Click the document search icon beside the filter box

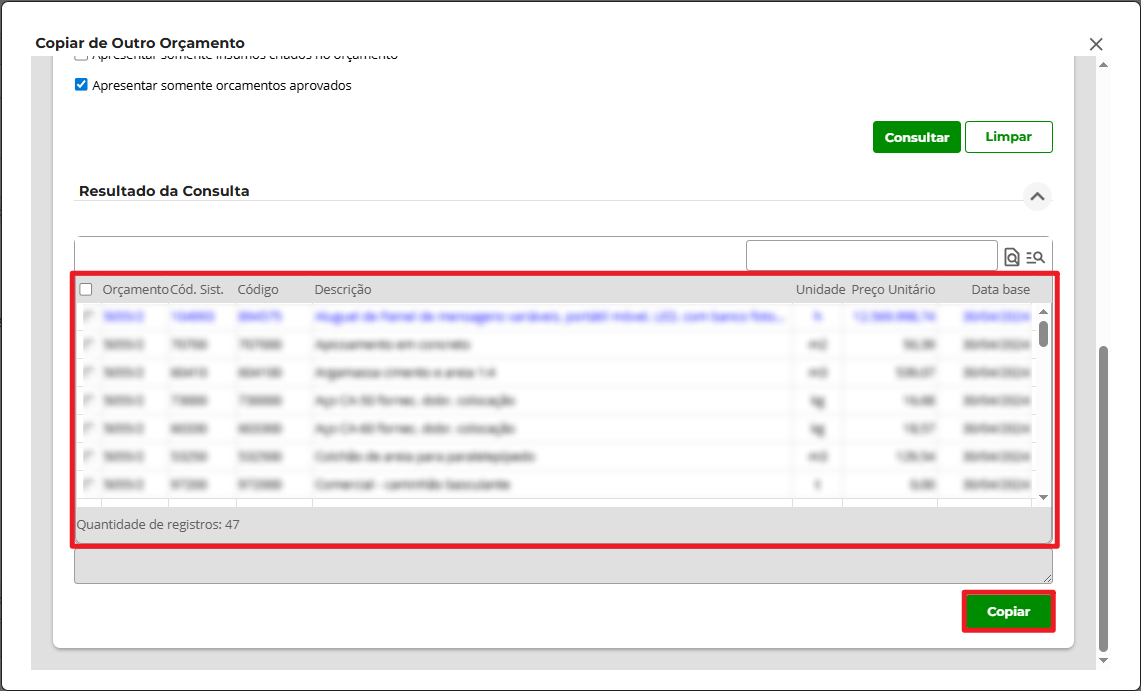[1011, 257]
